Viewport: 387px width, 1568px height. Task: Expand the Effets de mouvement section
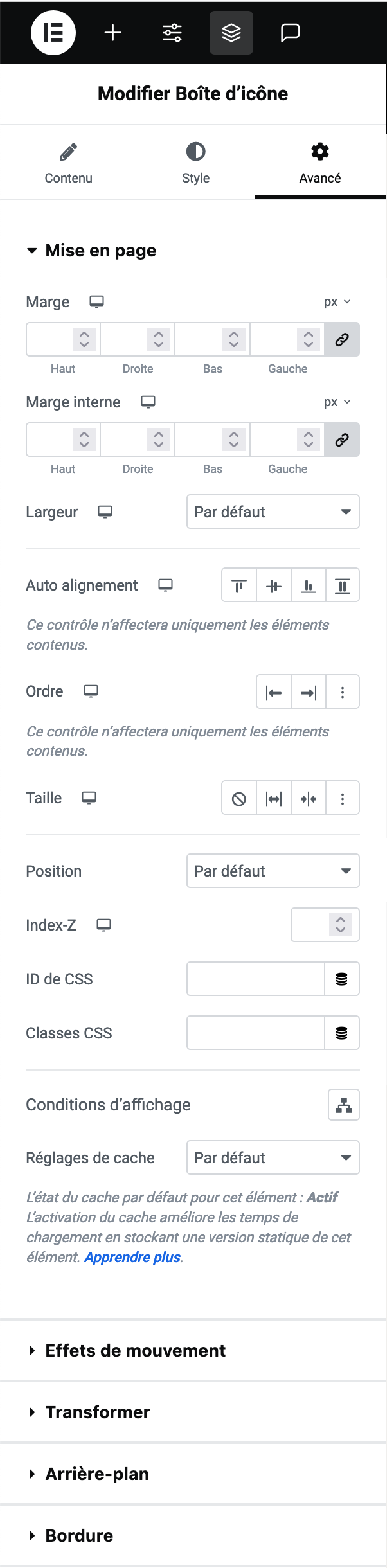point(135,1350)
